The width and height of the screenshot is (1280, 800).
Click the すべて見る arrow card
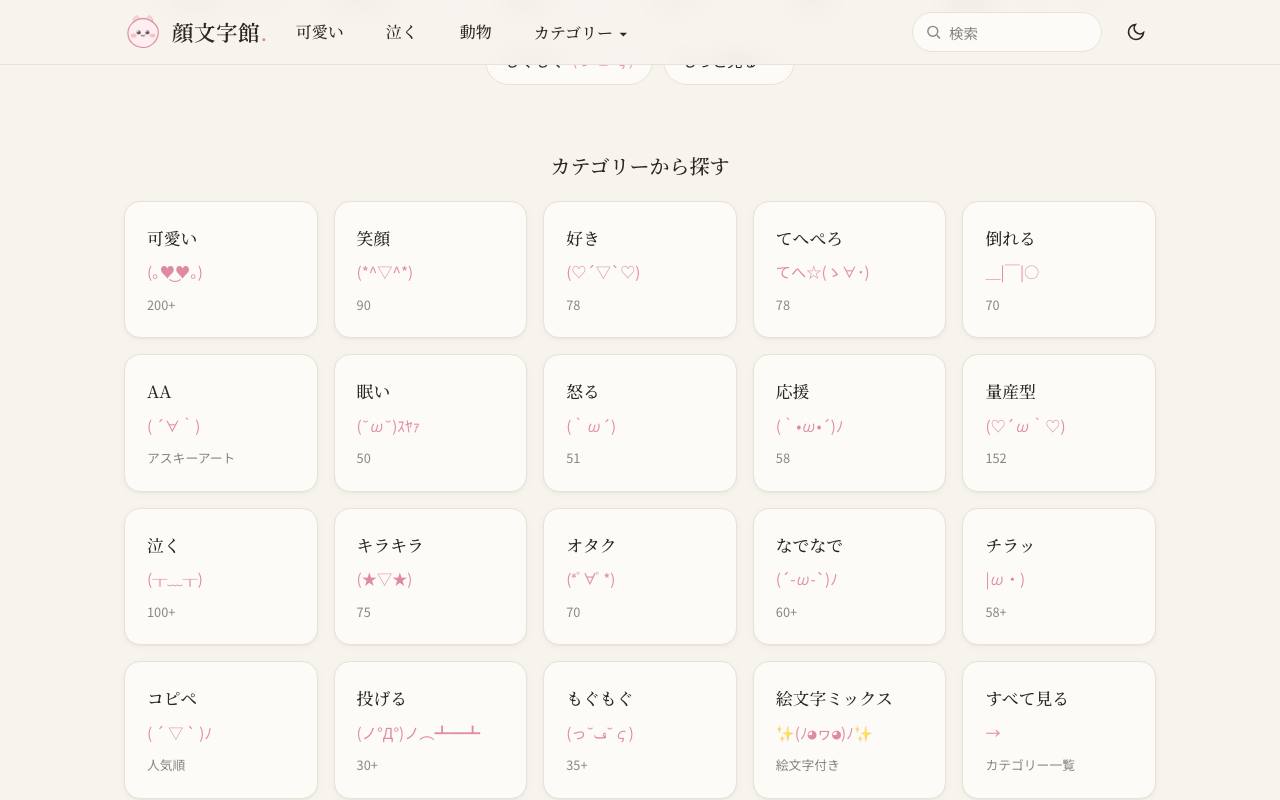1059,730
